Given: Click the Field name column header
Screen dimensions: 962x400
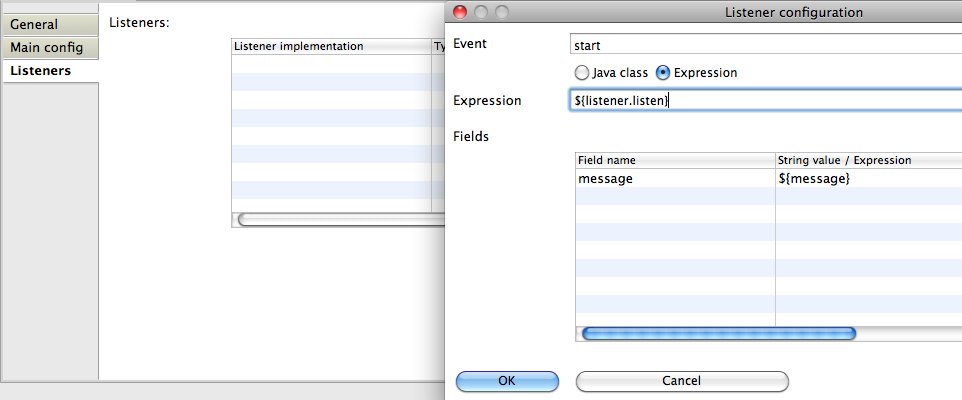Looking at the screenshot, I should point(675,160).
